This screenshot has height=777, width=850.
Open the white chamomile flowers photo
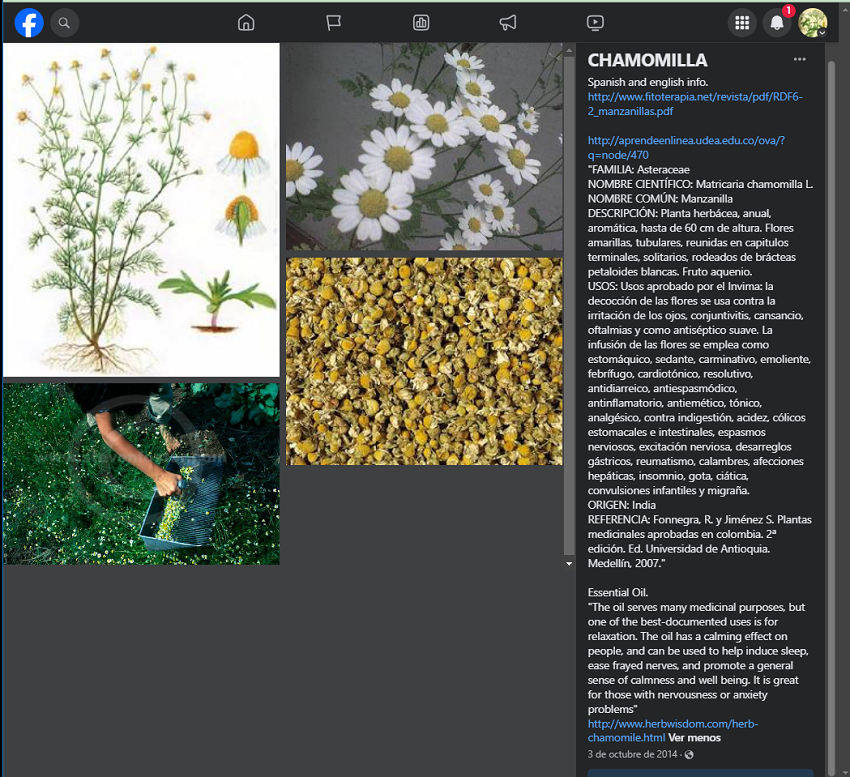click(424, 146)
